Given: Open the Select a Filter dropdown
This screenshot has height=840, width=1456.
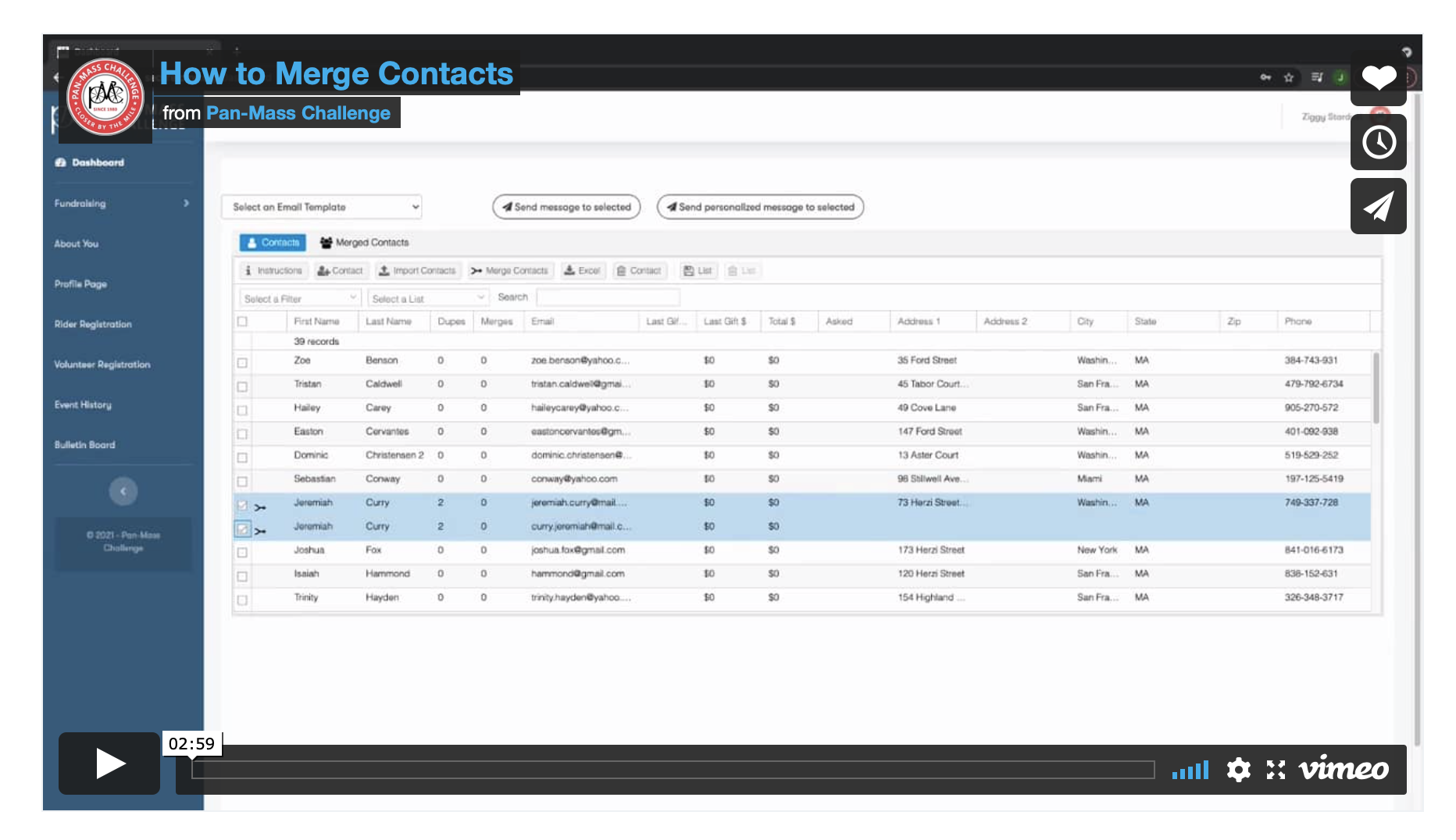Looking at the screenshot, I should pos(300,298).
